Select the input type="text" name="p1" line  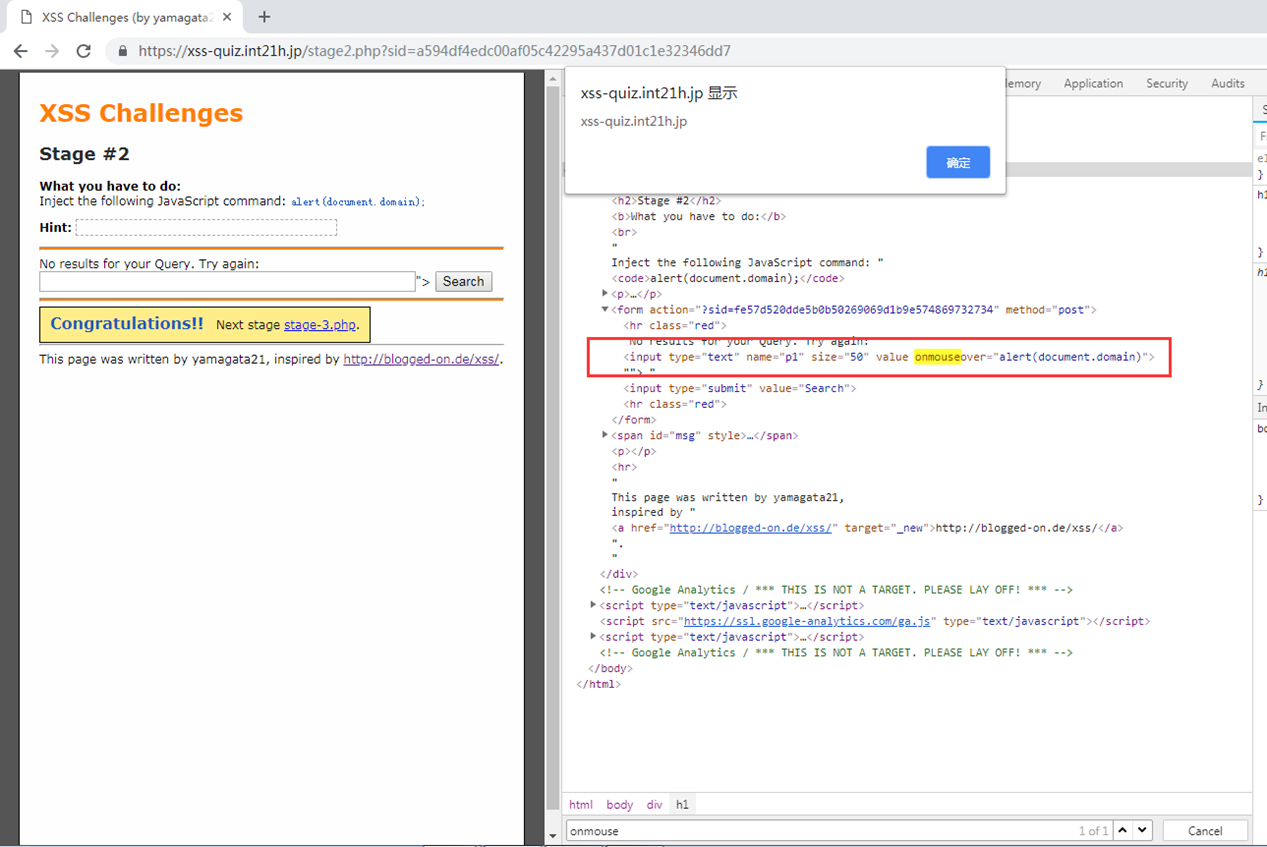click(x=889, y=357)
